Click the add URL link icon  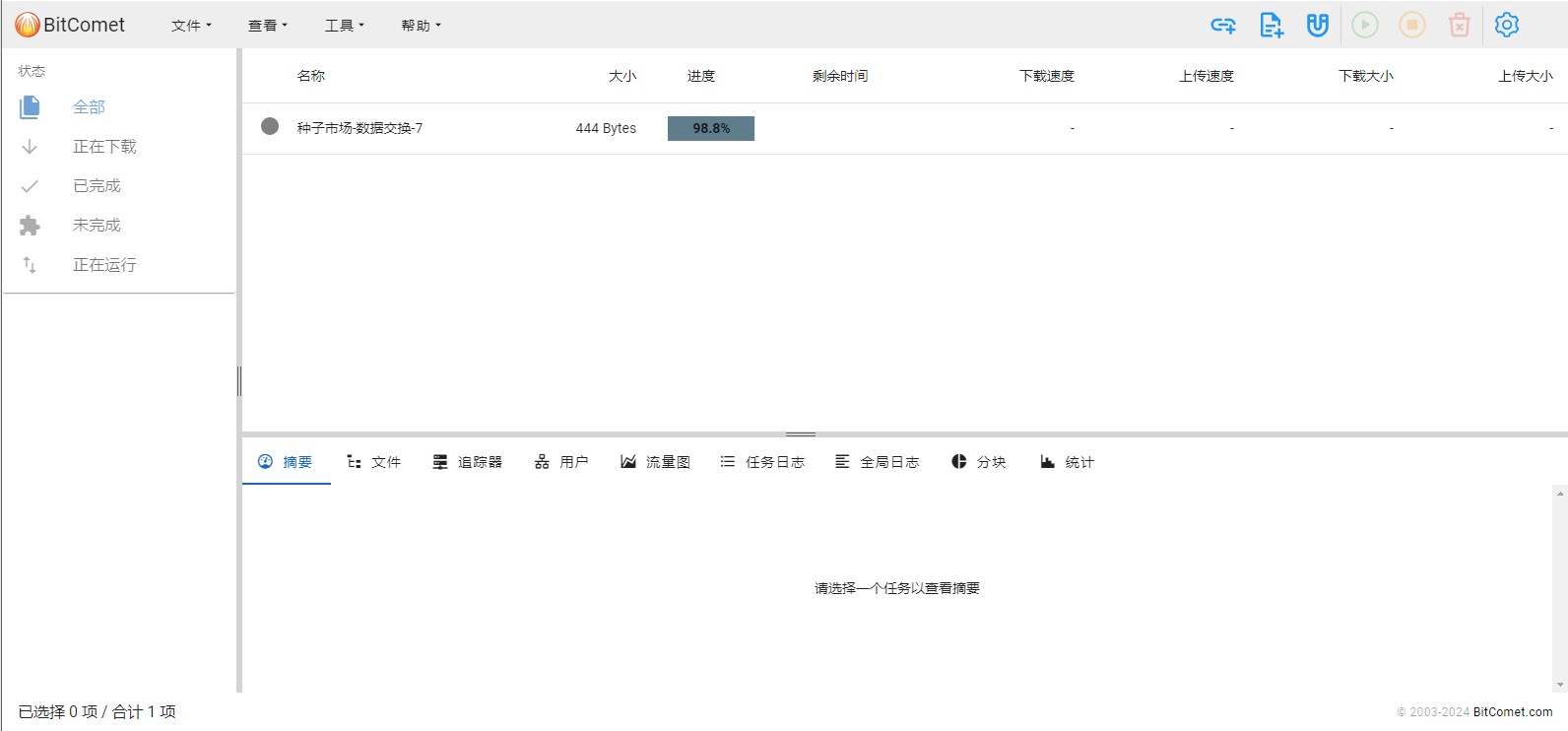(1223, 26)
